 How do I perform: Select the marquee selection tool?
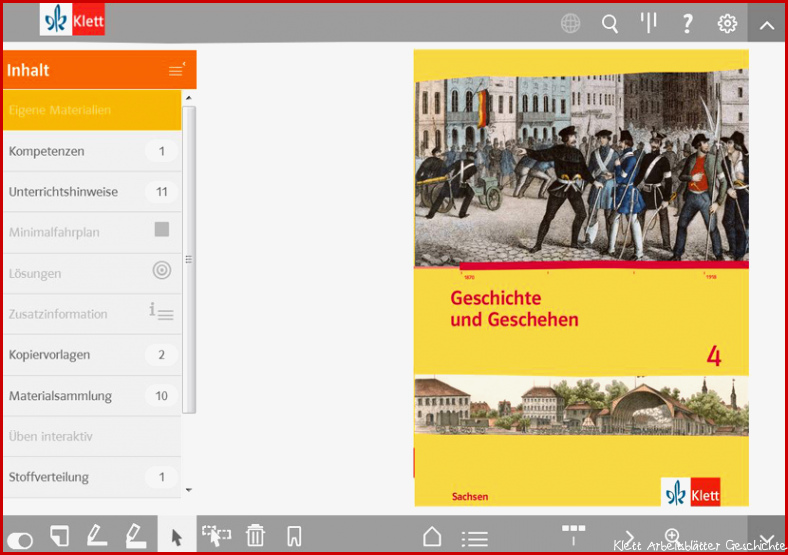point(217,535)
